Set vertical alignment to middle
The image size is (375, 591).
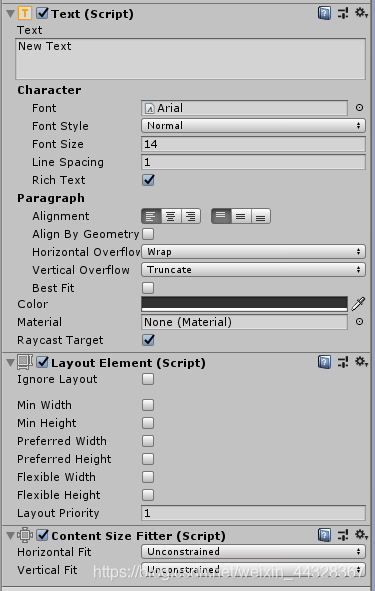tap(241, 216)
